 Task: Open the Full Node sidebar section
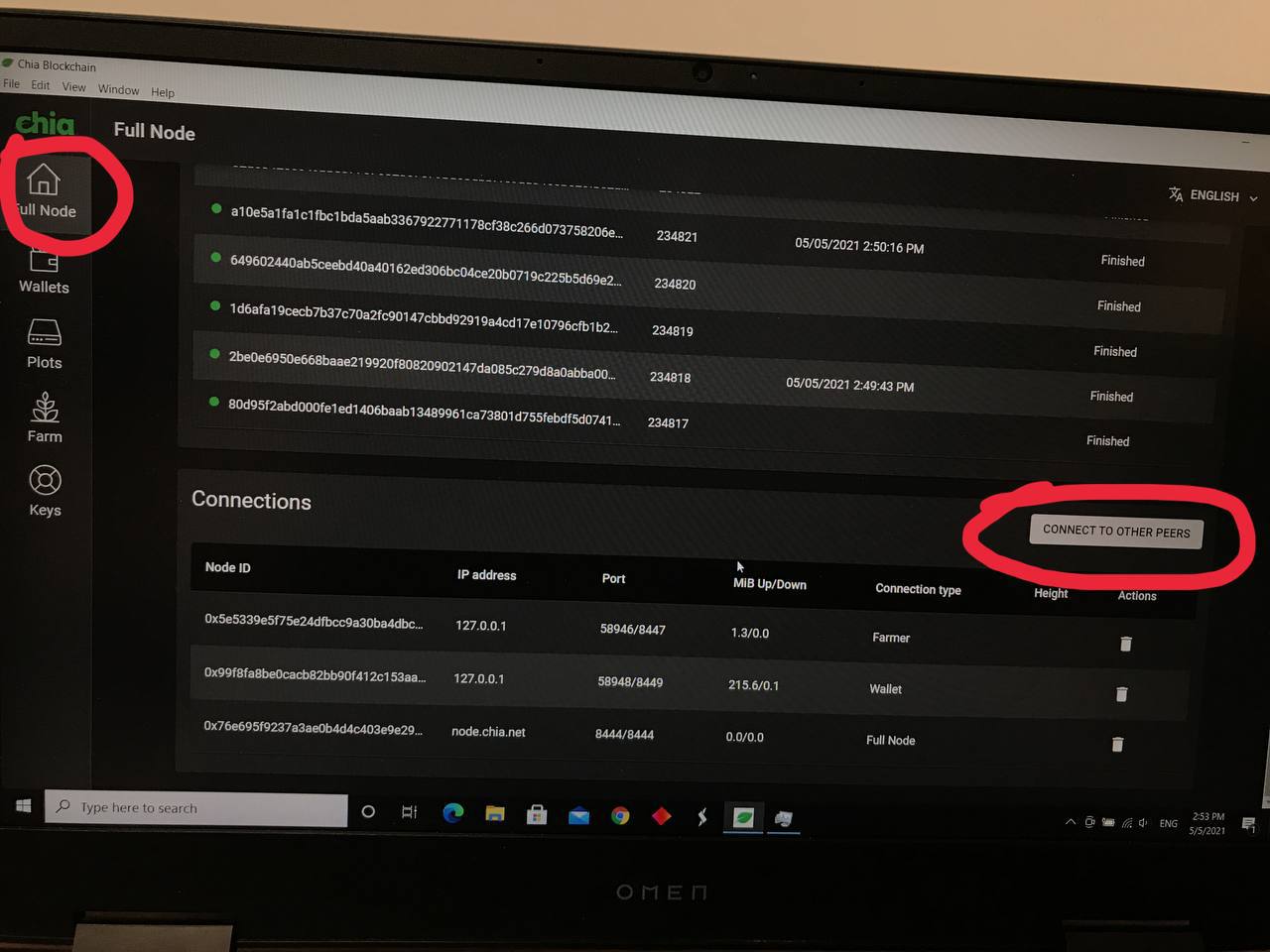45,190
